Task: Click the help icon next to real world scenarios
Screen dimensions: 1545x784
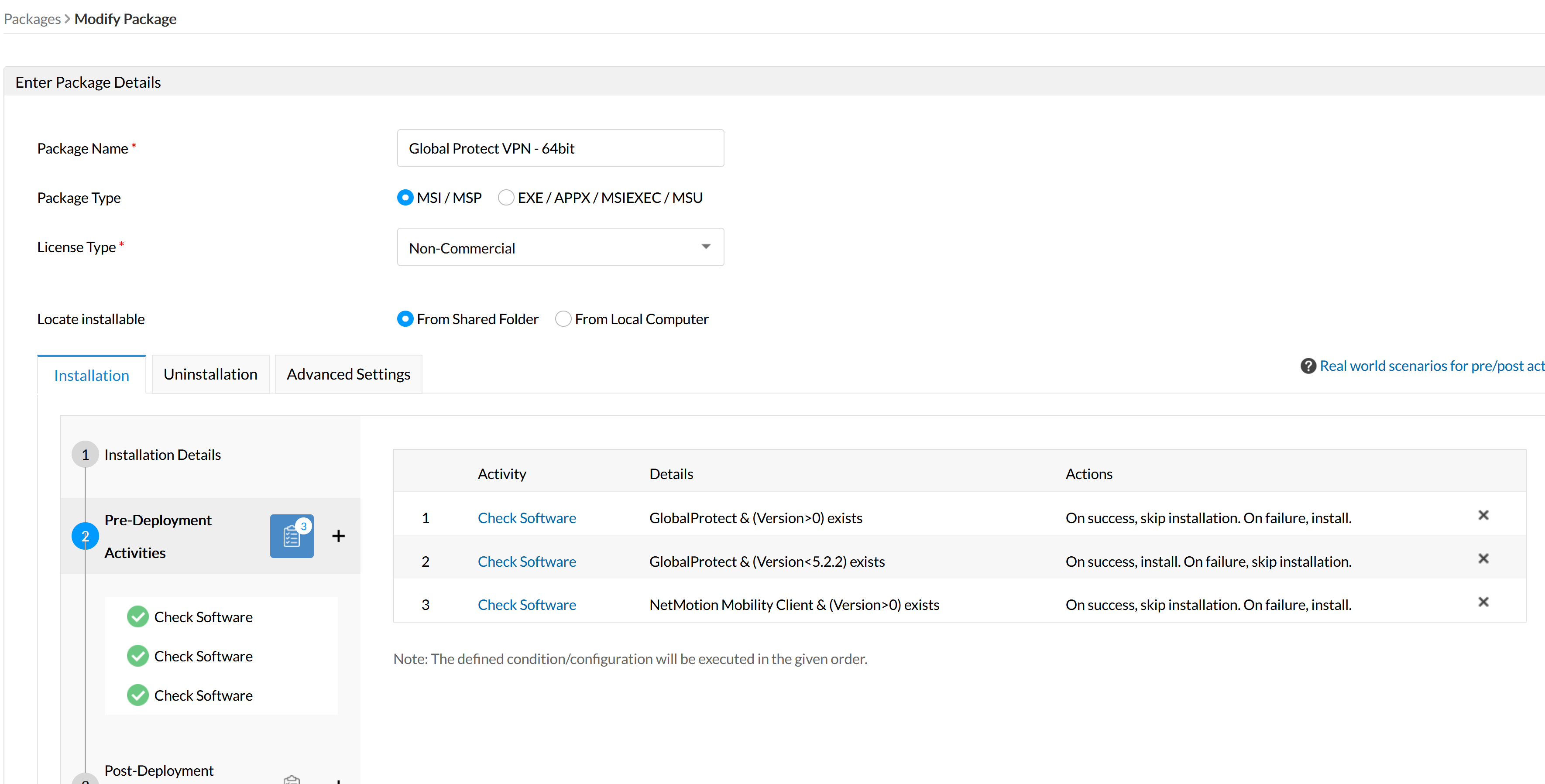Action: pos(1309,366)
